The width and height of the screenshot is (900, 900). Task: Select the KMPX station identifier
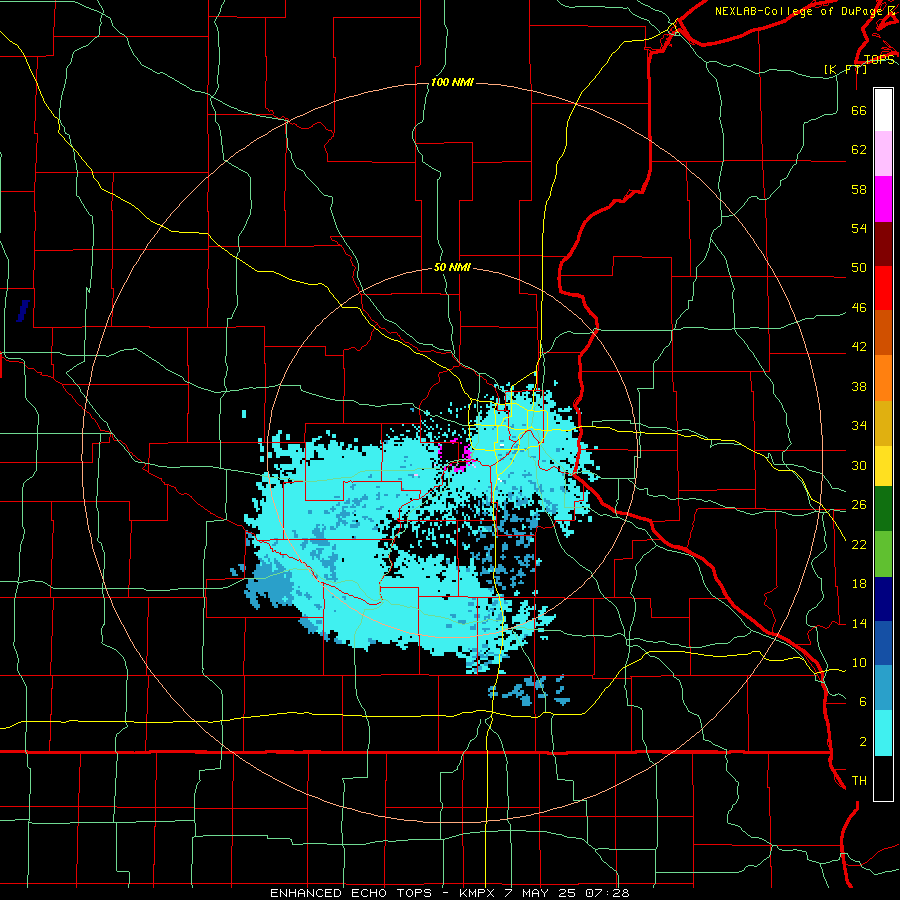pyautogui.click(x=476, y=893)
